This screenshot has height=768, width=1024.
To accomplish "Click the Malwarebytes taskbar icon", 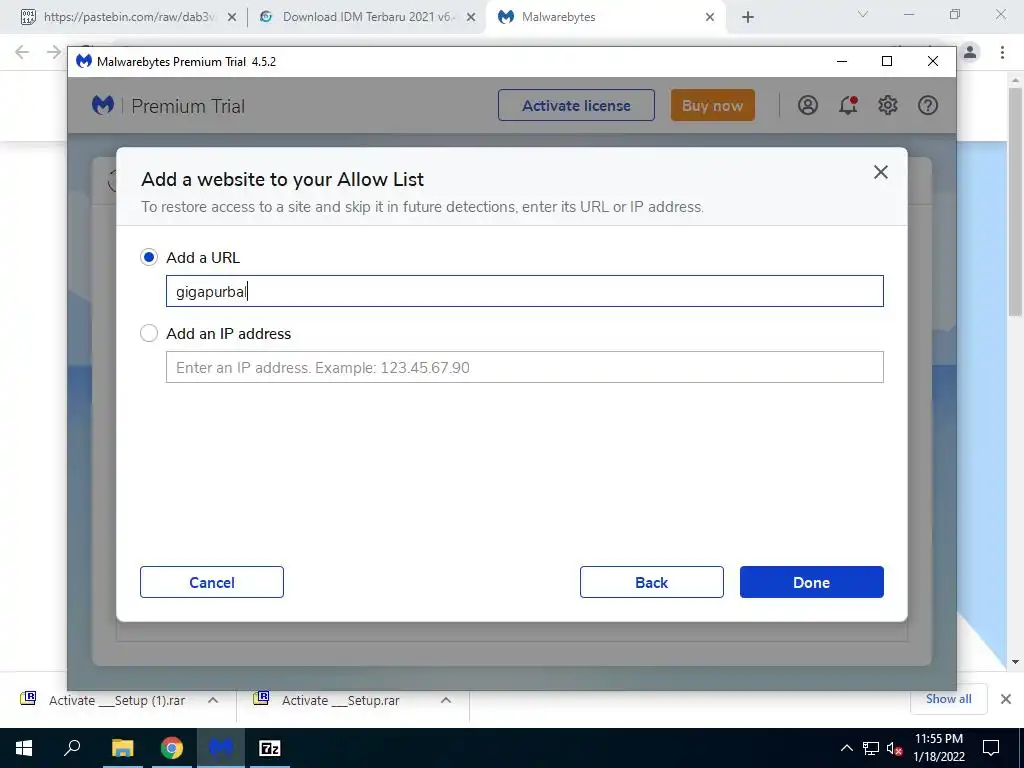I will [x=221, y=748].
